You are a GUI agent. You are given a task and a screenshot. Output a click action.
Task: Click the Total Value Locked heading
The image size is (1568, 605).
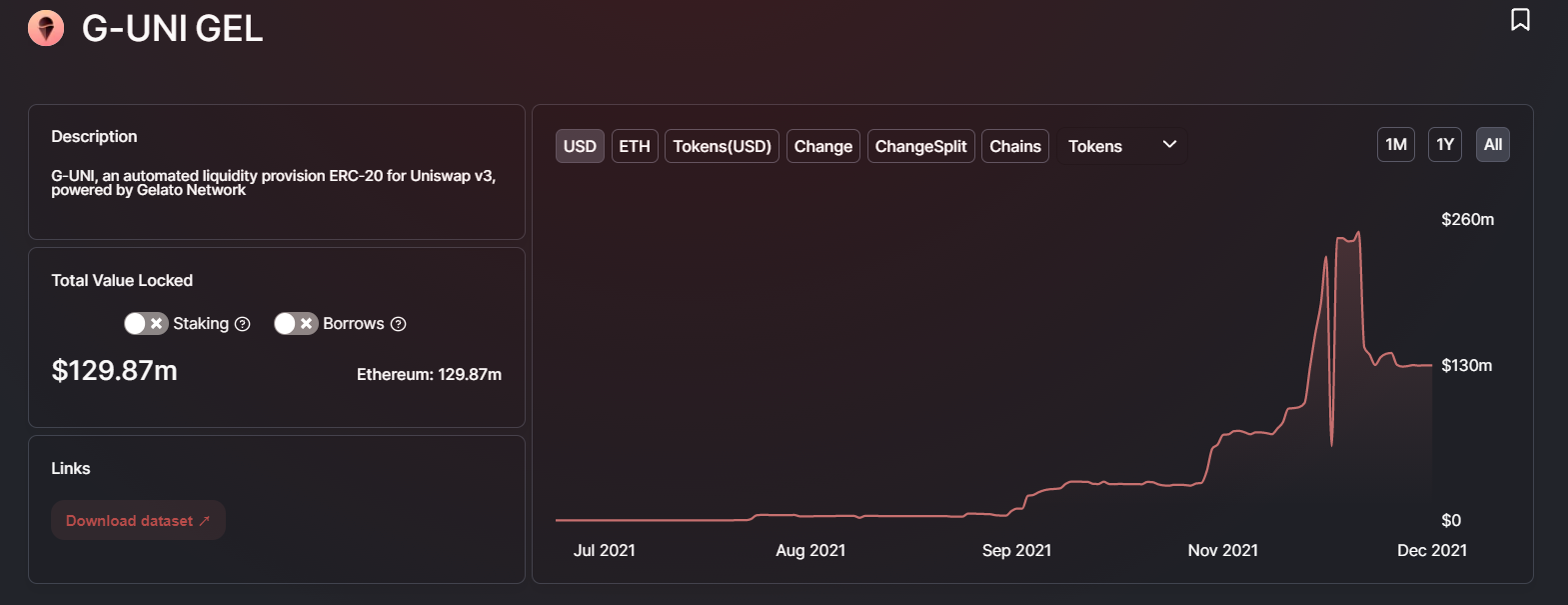click(122, 280)
